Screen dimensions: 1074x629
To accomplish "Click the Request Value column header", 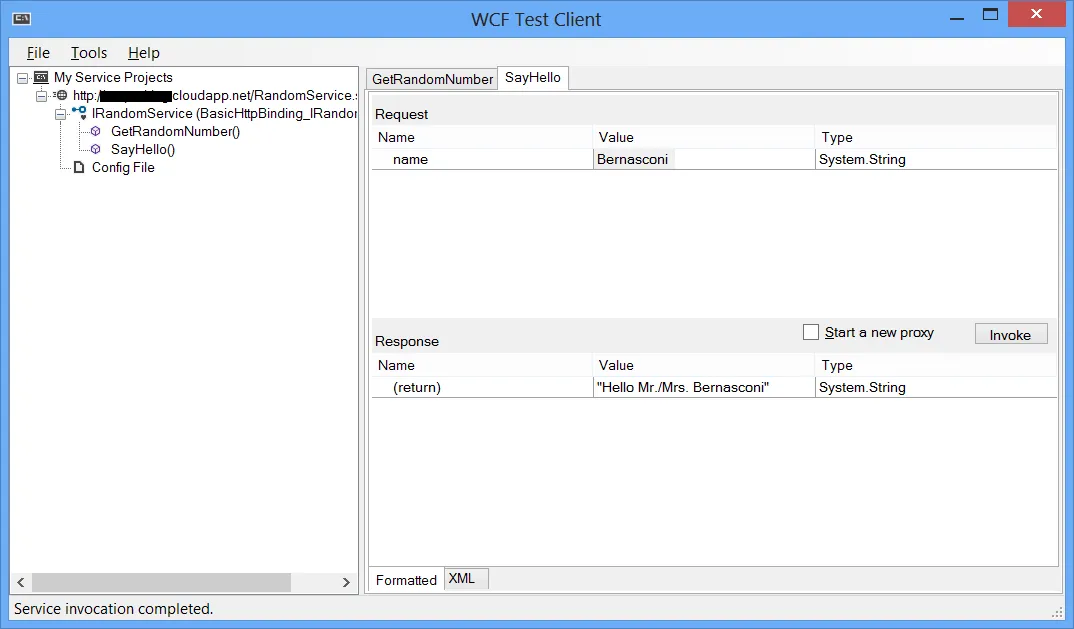I will coord(703,137).
